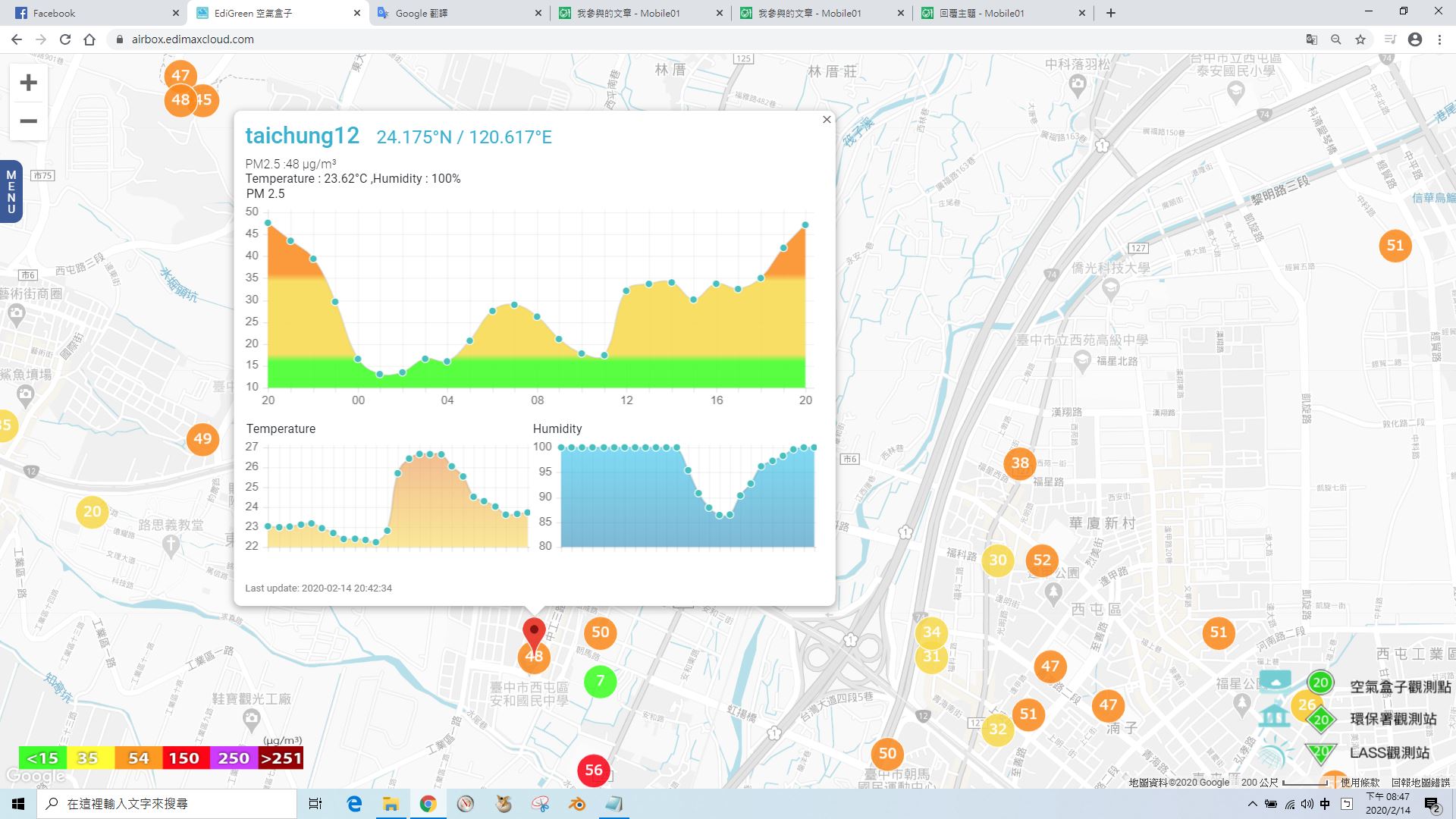1456x819 pixels.
Task: Click the report map error link
Action: point(1420,783)
